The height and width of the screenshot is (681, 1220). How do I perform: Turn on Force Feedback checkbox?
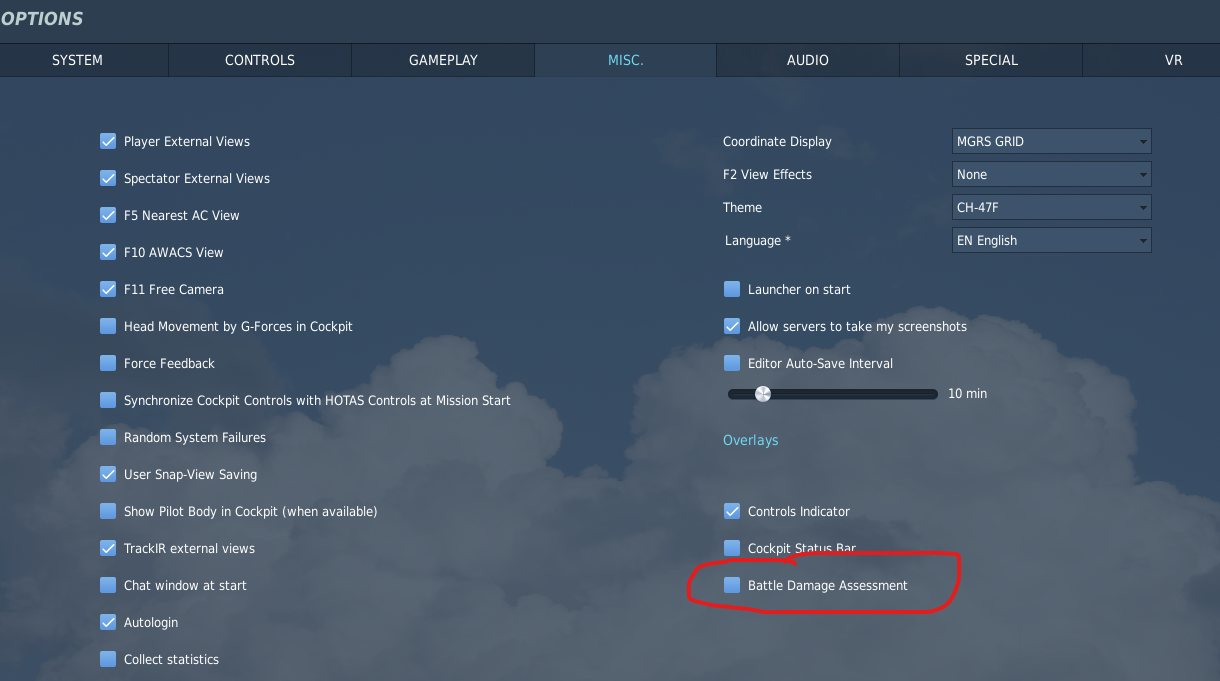108,363
